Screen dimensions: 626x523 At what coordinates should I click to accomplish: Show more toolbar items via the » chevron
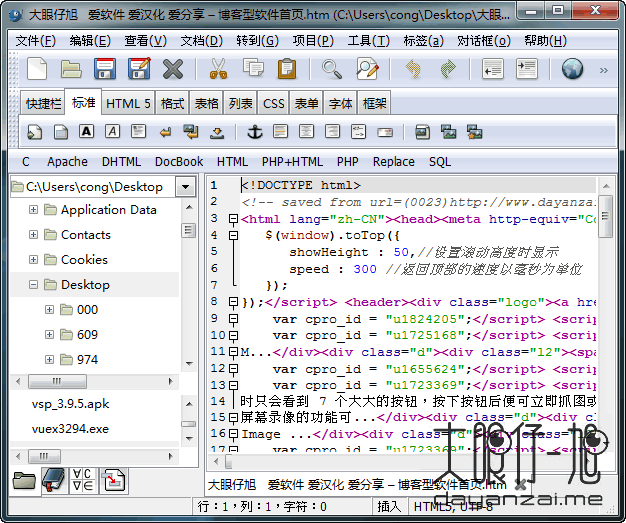click(x=604, y=71)
